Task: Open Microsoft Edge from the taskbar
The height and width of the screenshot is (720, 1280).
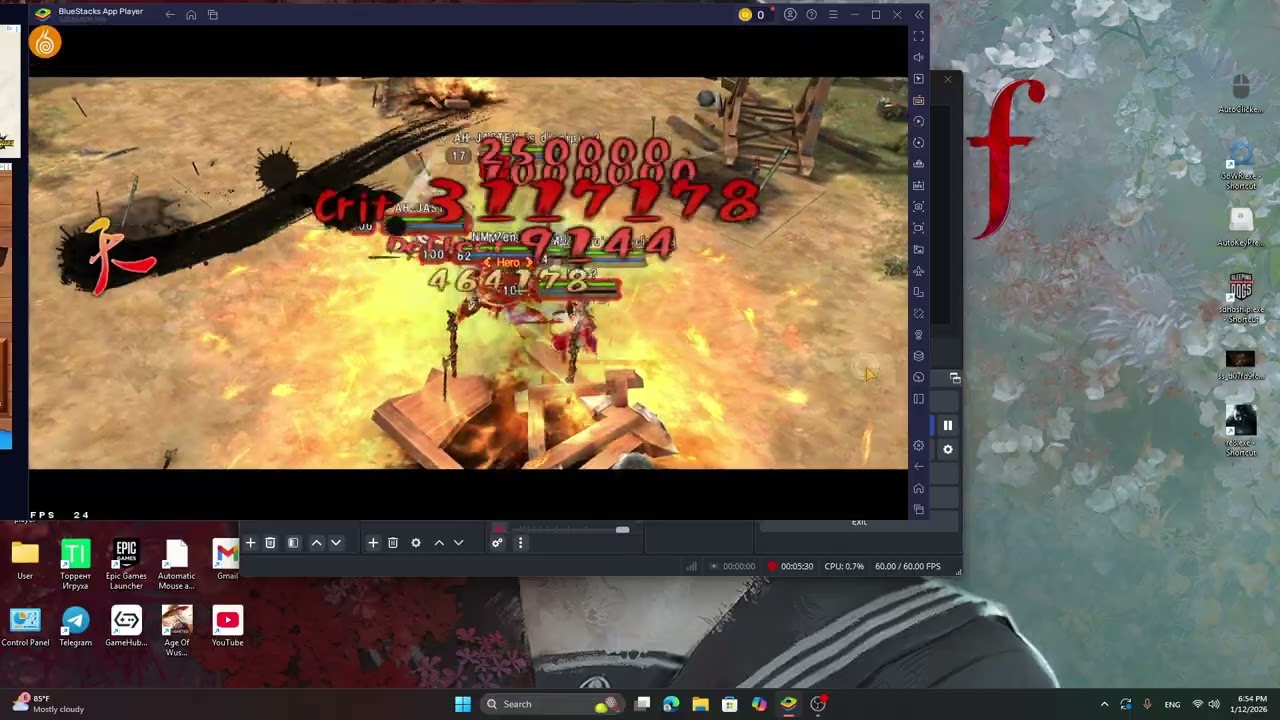Action: [x=671, y=704]
